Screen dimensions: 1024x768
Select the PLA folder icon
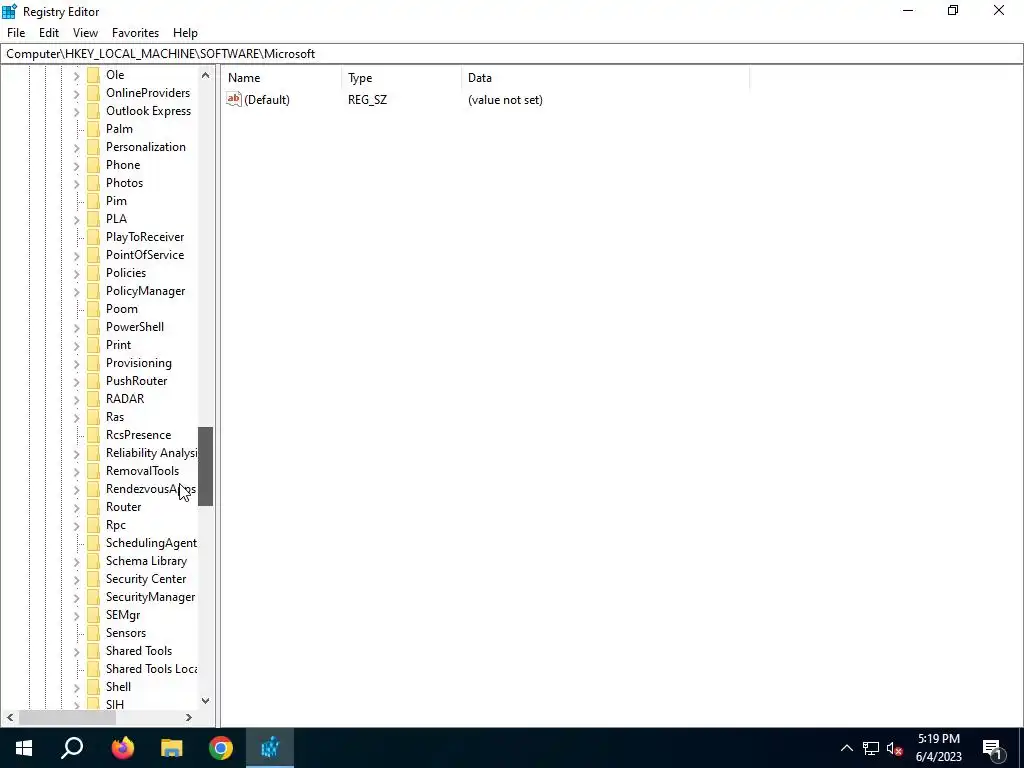tap(93, 219)
